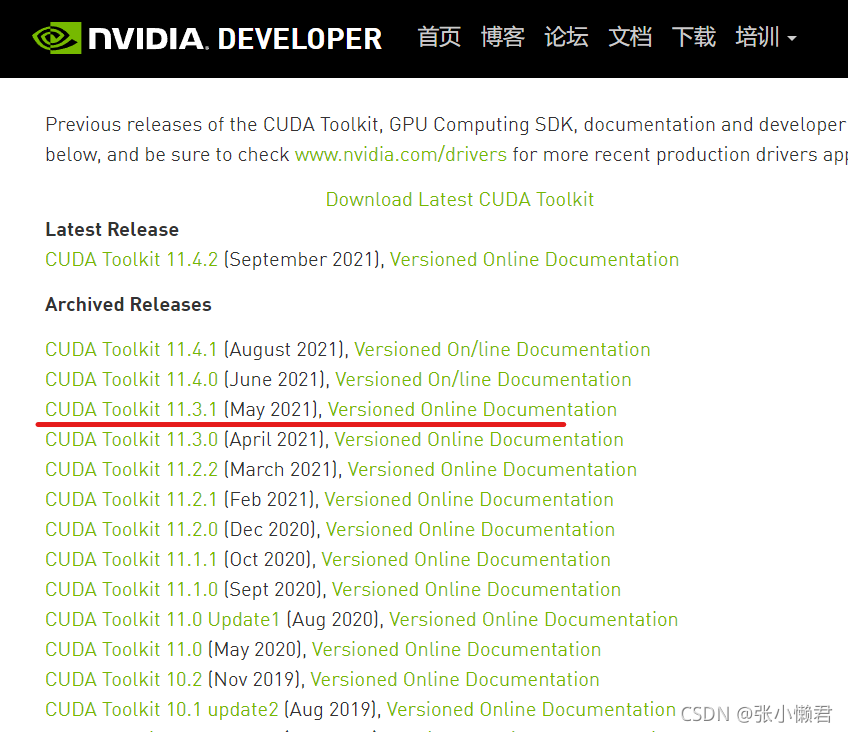Image resolution: width=848 pixels, height=732 pixels.
Task: Open 11.4.1 Versioned Online Documentation
Action: pyautogui.click(x=502, y=349)
